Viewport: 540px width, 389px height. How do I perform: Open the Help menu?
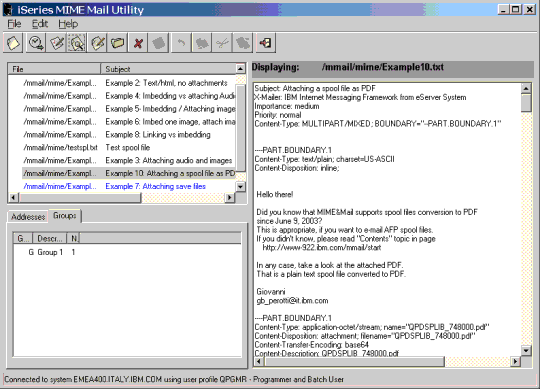pyautogui.click(x=68, y=24)
